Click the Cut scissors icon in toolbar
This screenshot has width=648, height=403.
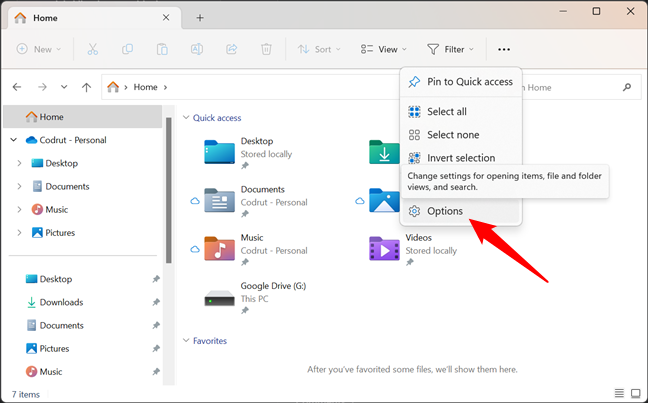pyautogui.click(x=93, y=49)
